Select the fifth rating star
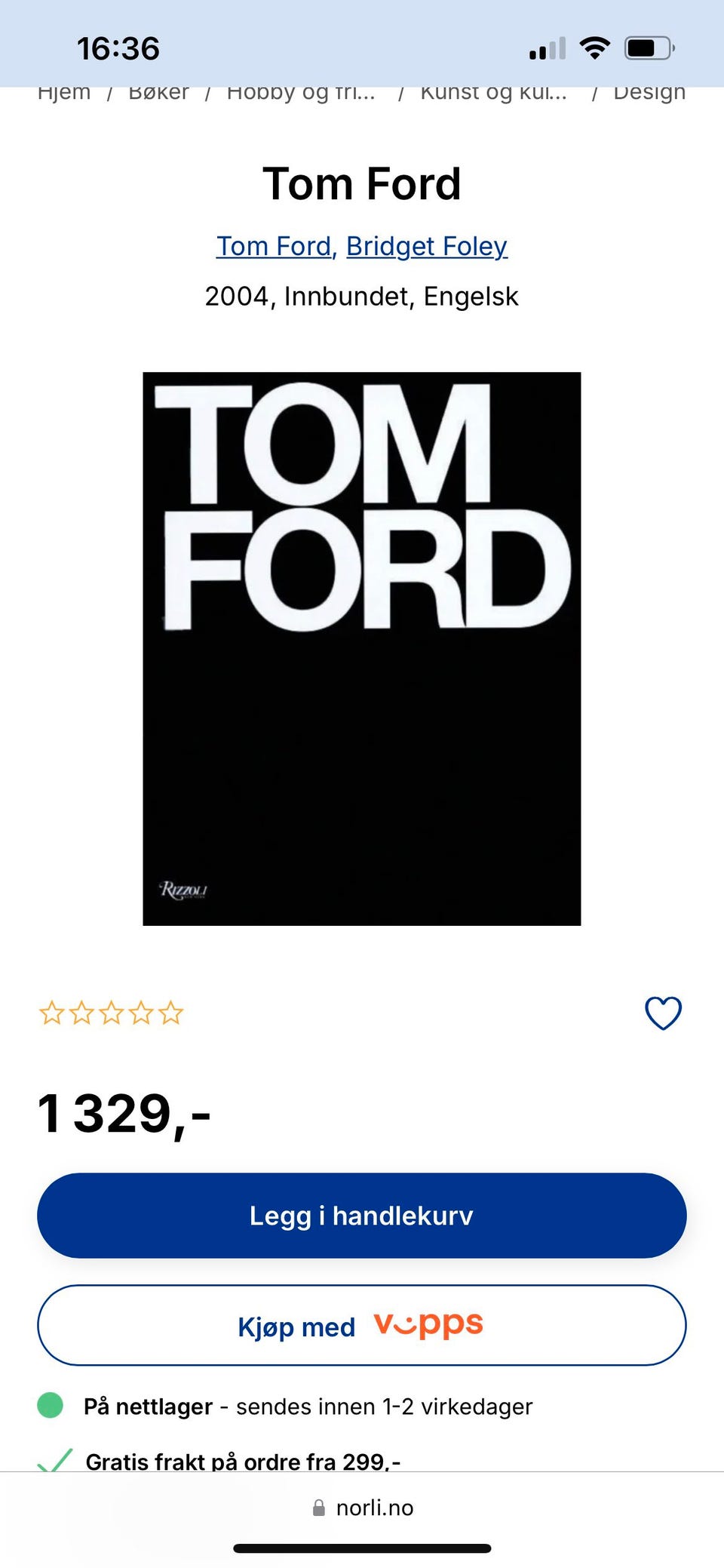Image resolution: width=724 pixels, height=1568 pixels. point(171,1013)
